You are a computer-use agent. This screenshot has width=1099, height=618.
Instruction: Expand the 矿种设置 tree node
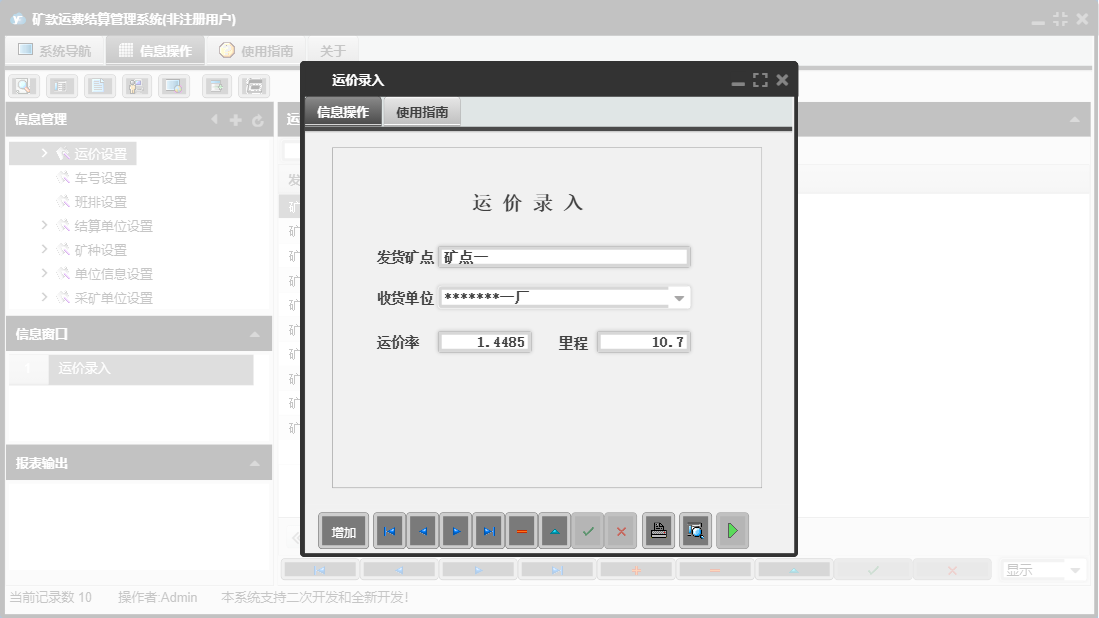45,249
